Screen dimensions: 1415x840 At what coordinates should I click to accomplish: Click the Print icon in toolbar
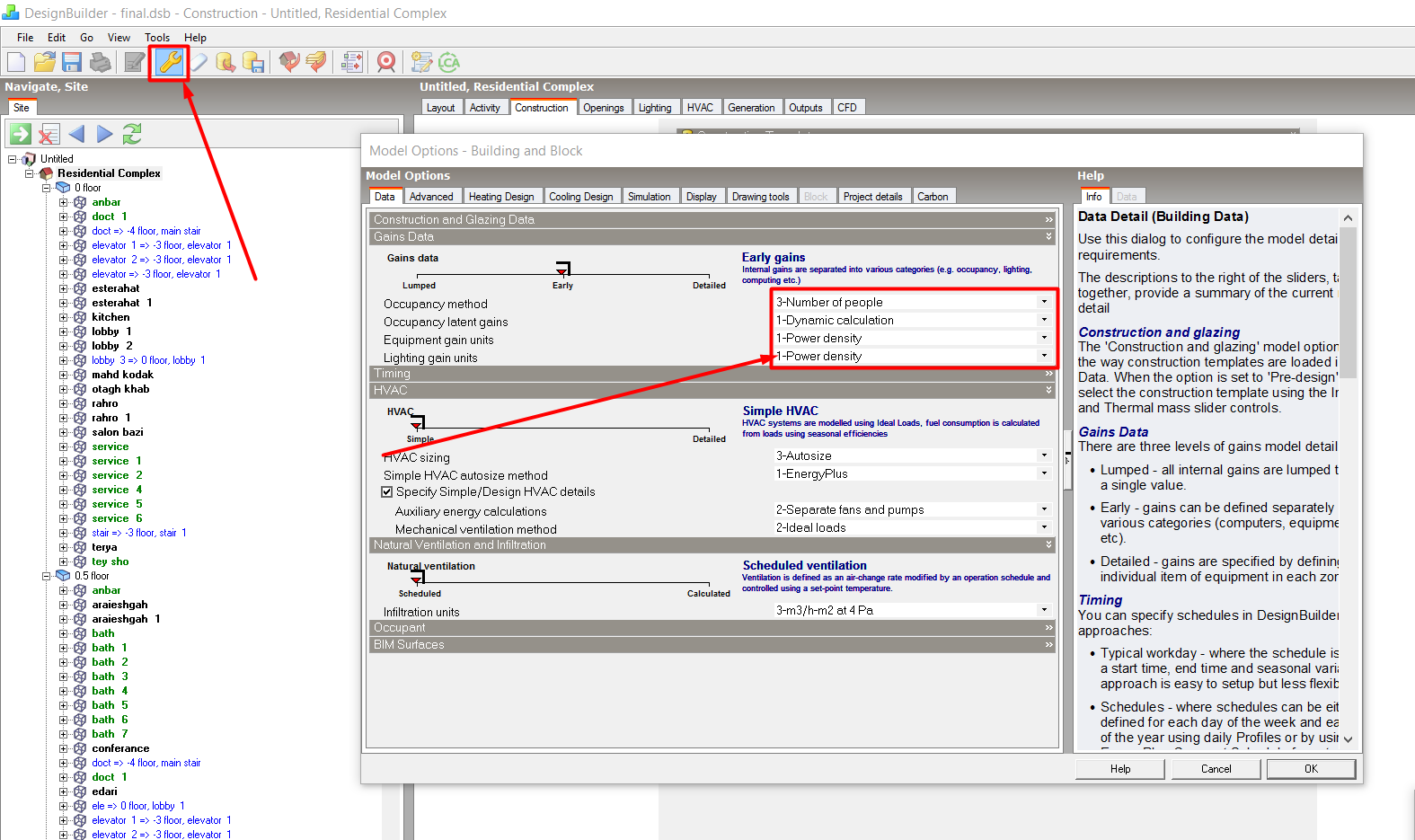(x=101, y=62)
